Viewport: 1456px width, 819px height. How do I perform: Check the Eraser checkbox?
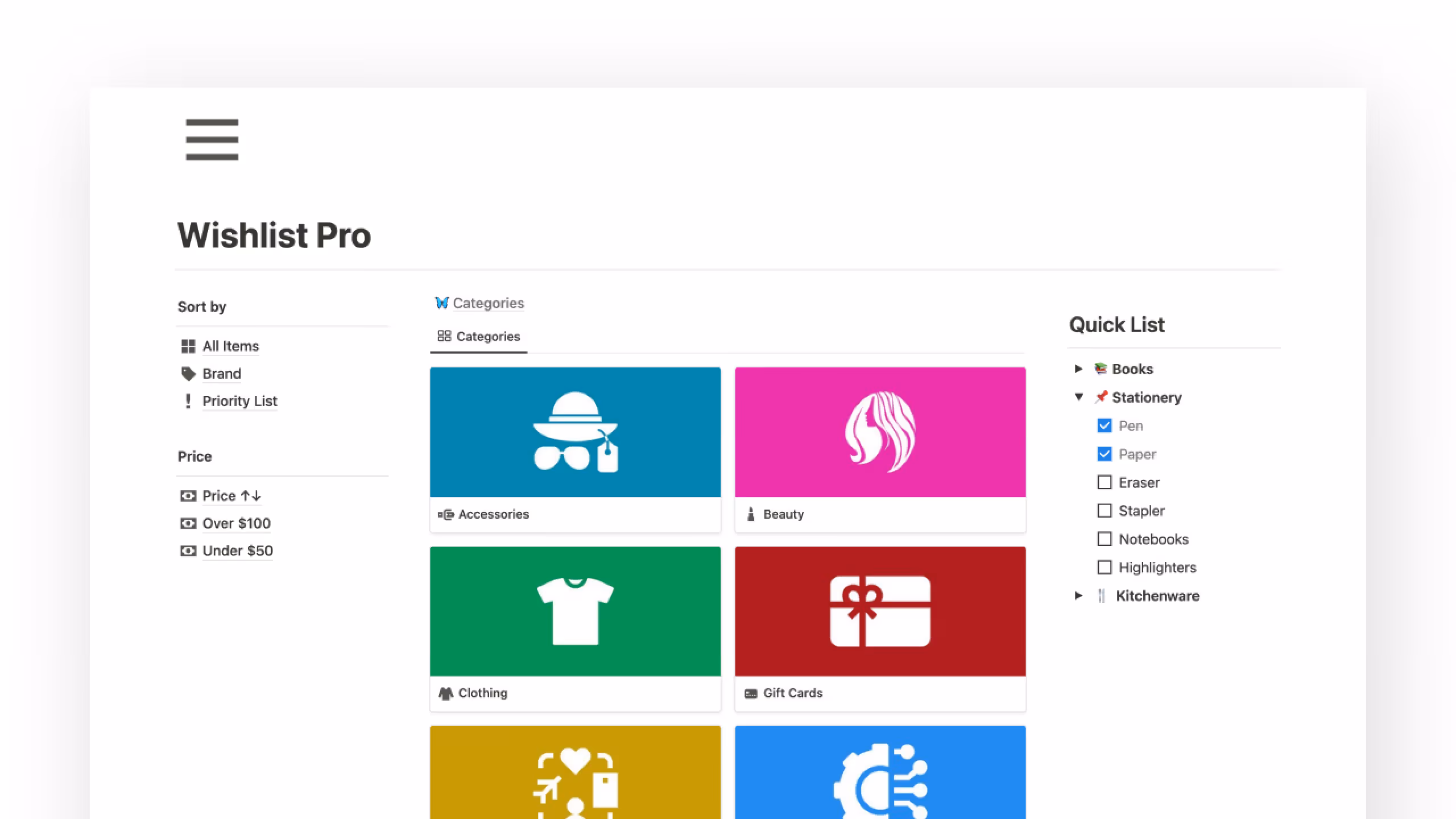1105,482
